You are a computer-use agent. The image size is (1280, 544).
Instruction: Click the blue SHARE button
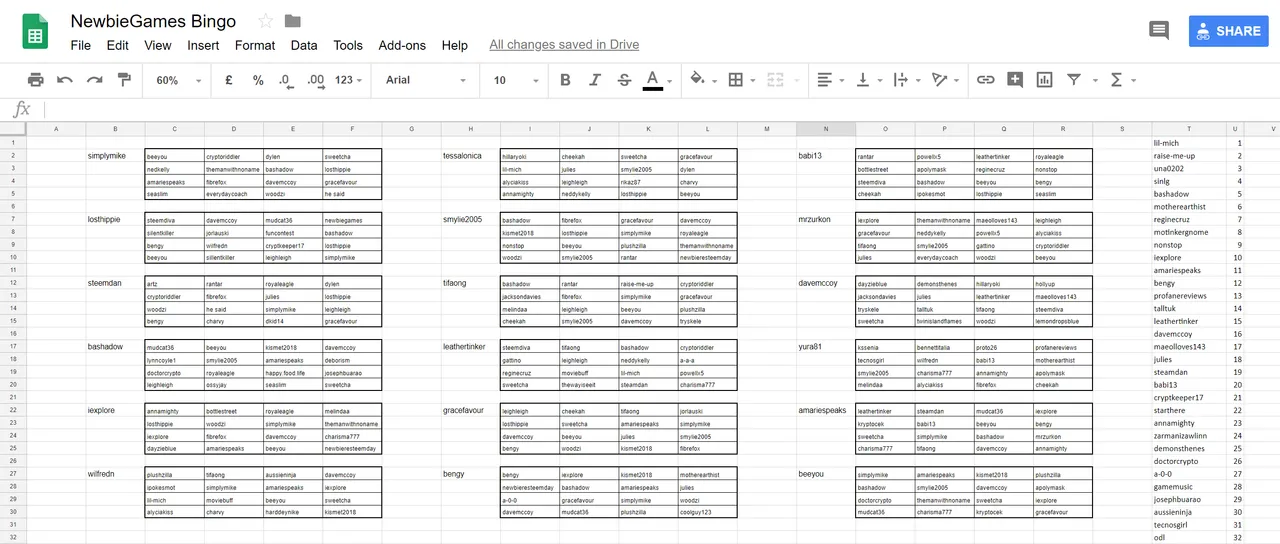point(1228,31)
